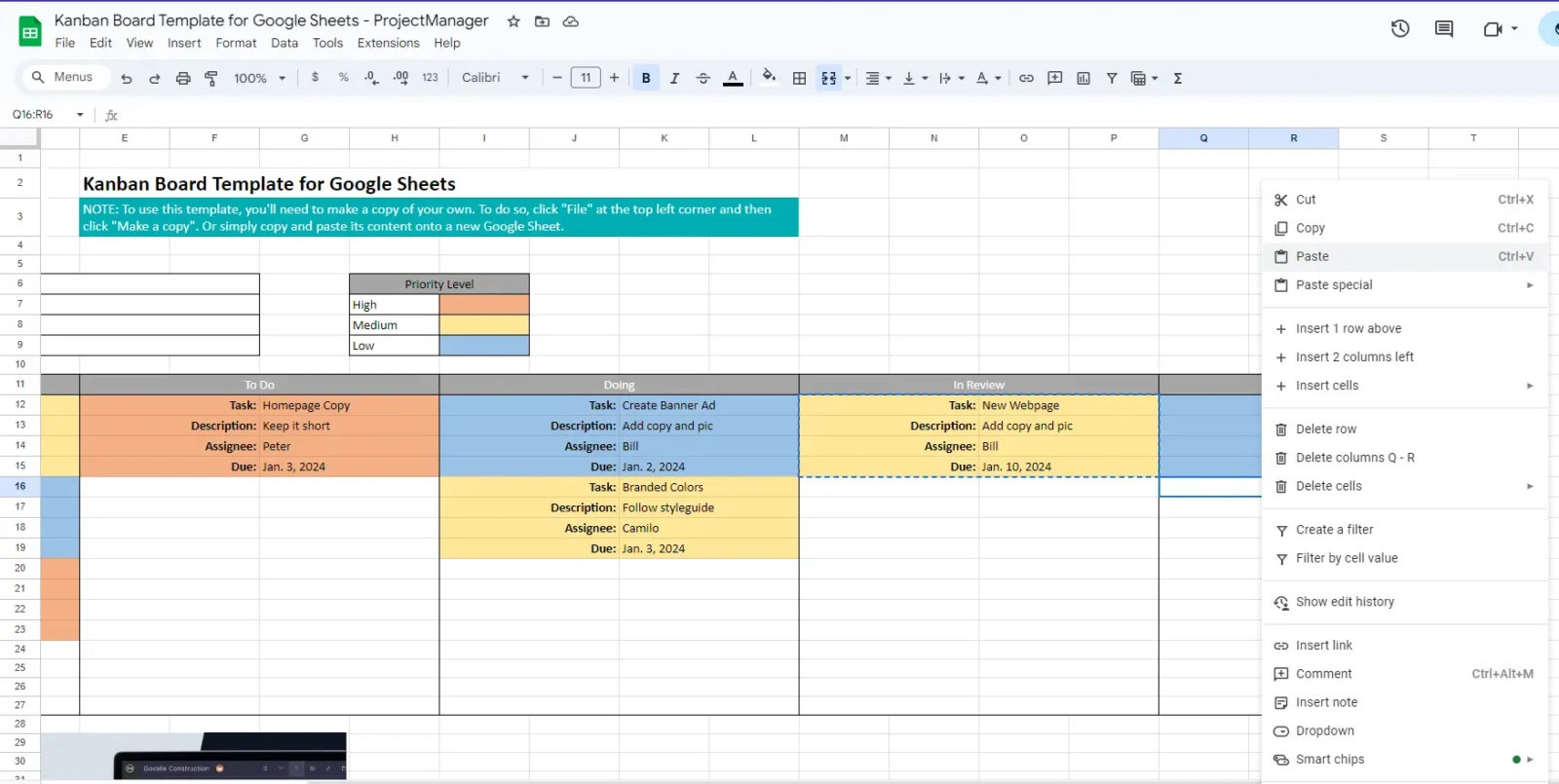Open vertical align dropdown
This screenshot has width=1559, height=784.
pos(914,78)
